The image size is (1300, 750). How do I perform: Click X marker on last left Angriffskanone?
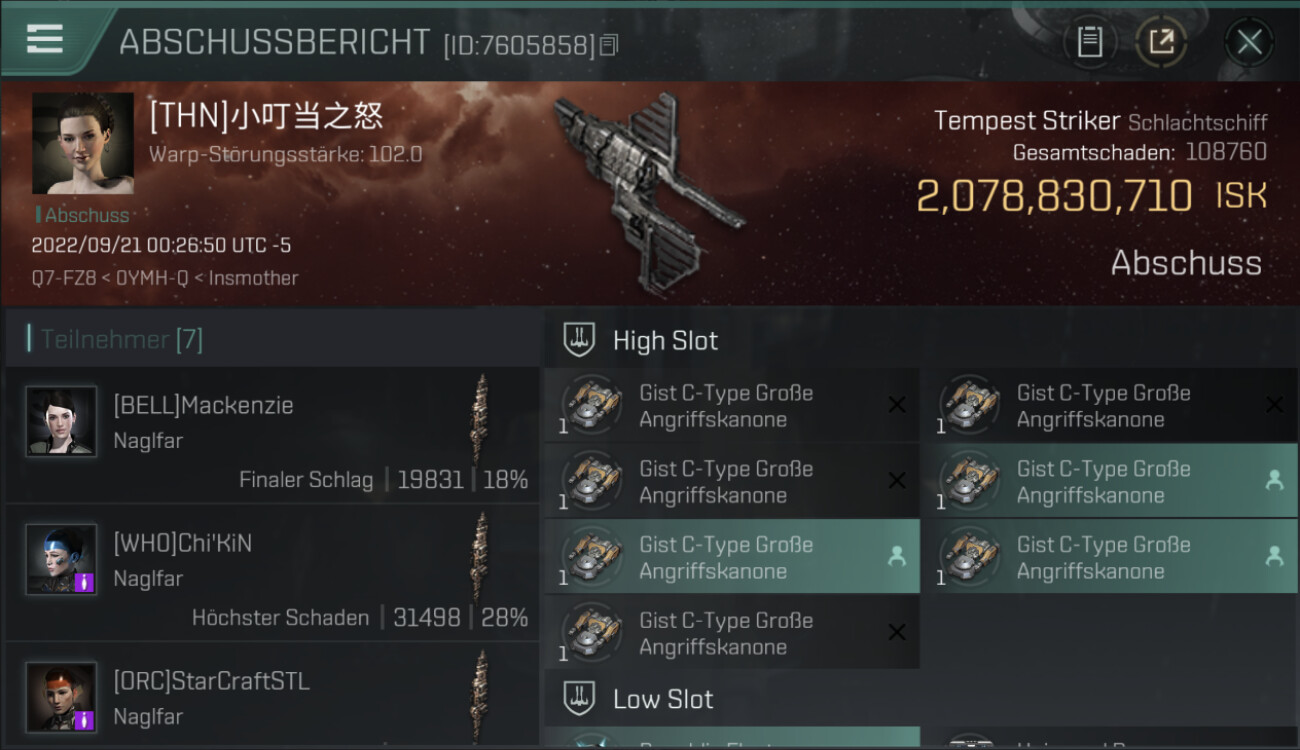[897, 632]
